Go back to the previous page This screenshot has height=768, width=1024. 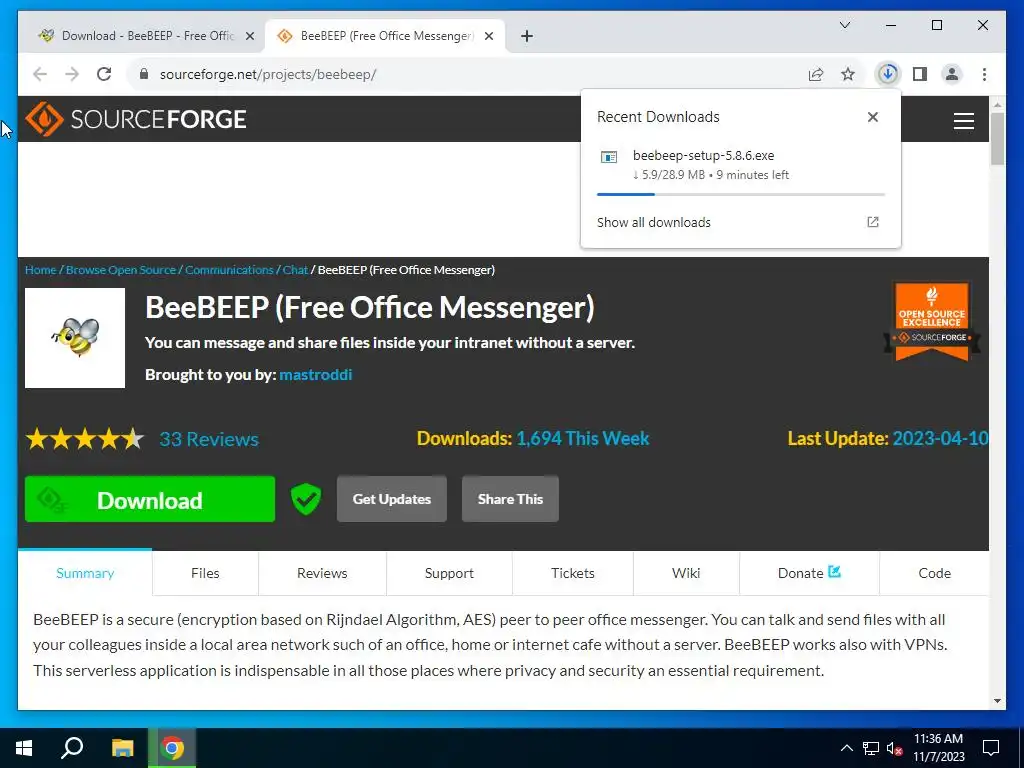(x=40, y=74)
